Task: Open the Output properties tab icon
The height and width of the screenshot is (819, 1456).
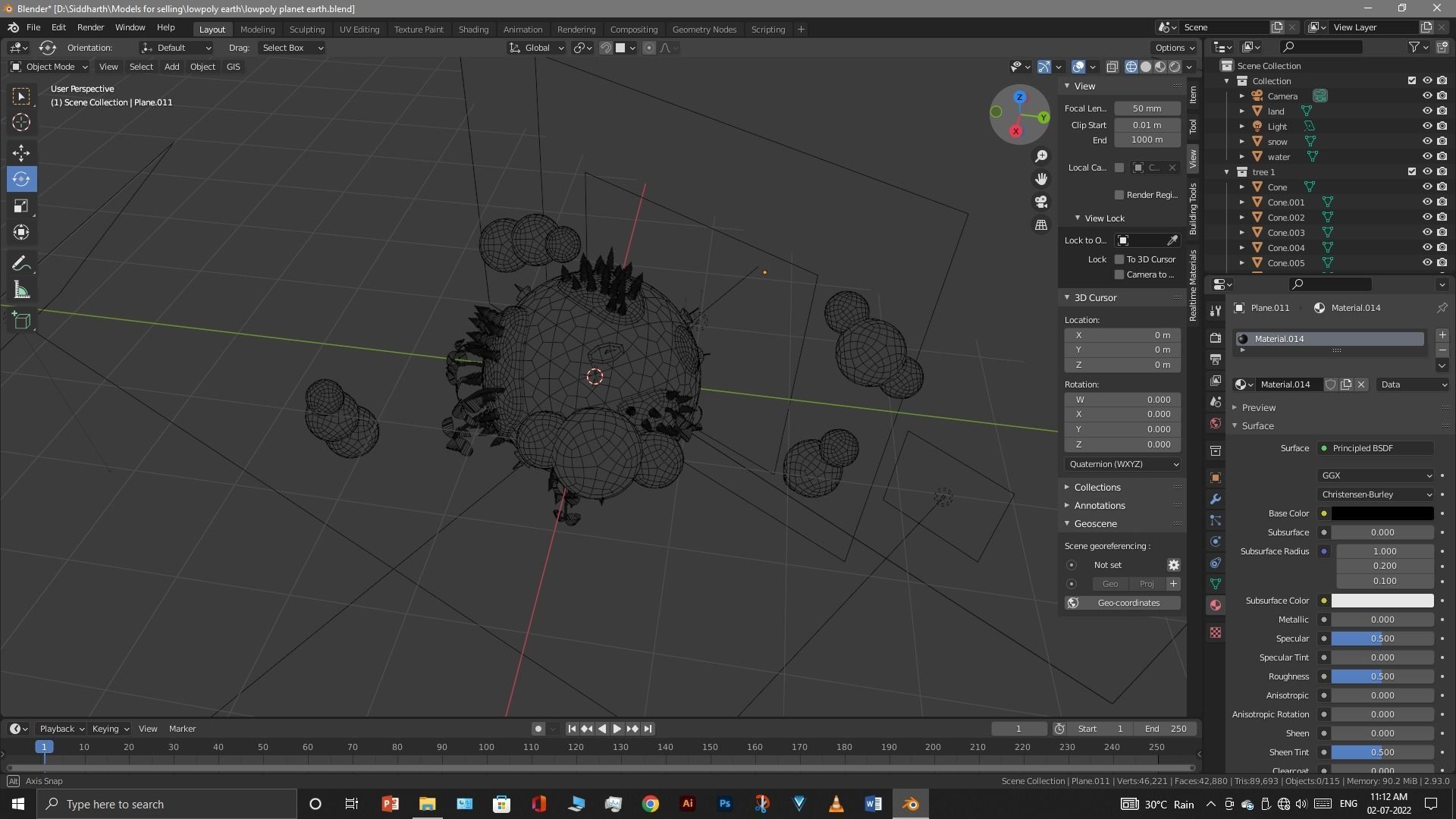Action: (1216, 359)
